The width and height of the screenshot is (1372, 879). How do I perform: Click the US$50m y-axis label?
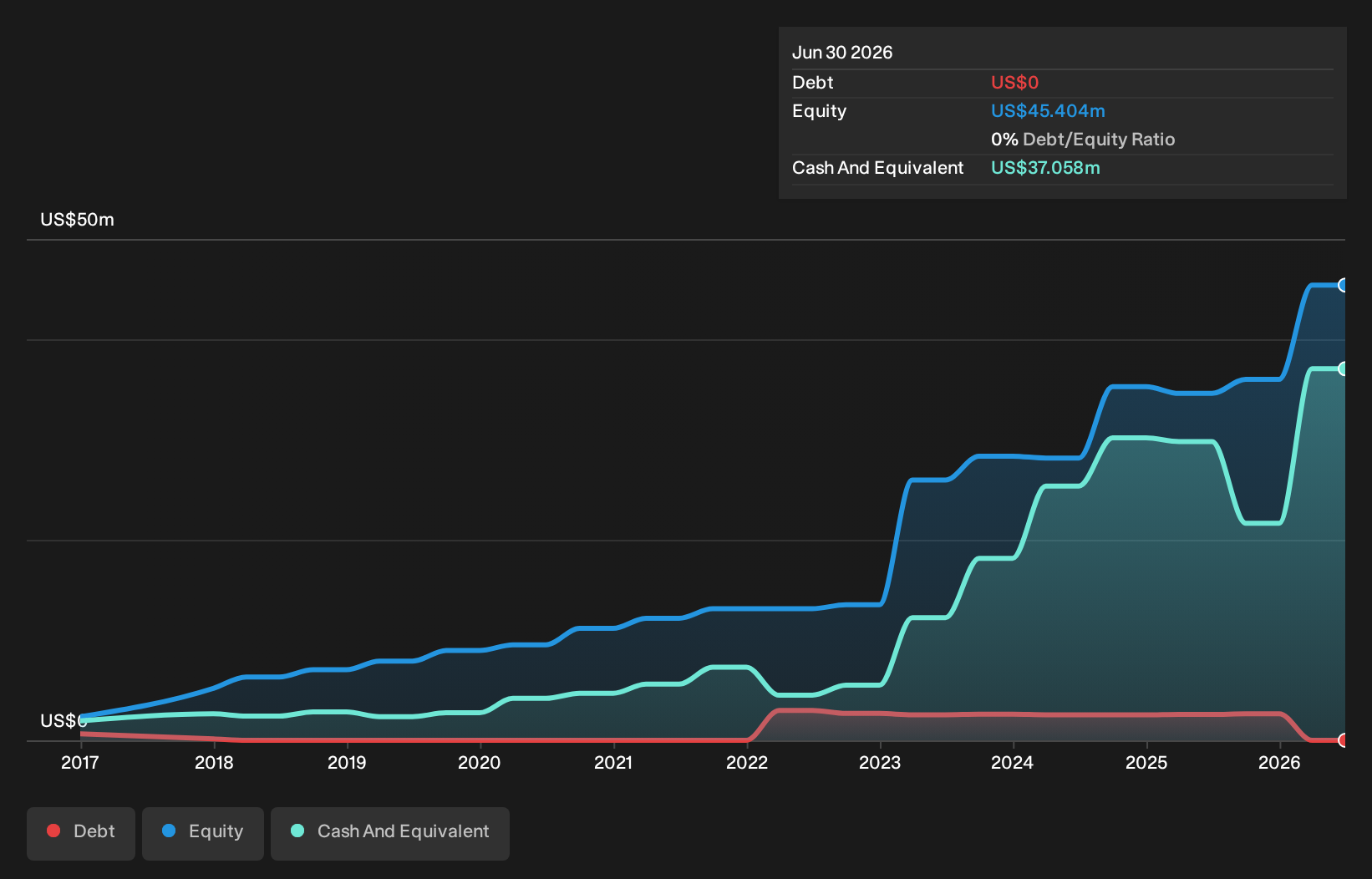point(78,220)
